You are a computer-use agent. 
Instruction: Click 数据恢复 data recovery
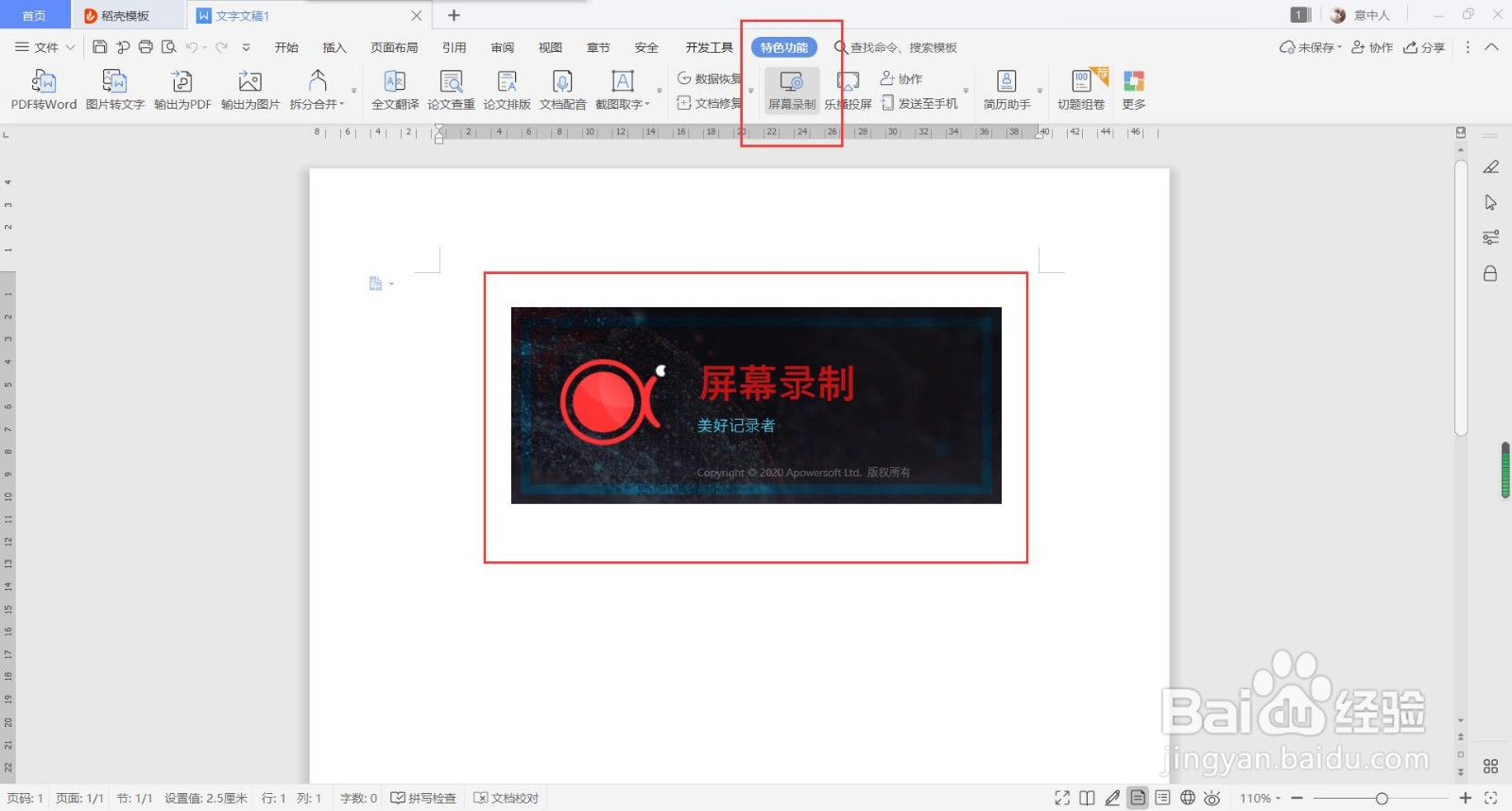coord(709,78)
